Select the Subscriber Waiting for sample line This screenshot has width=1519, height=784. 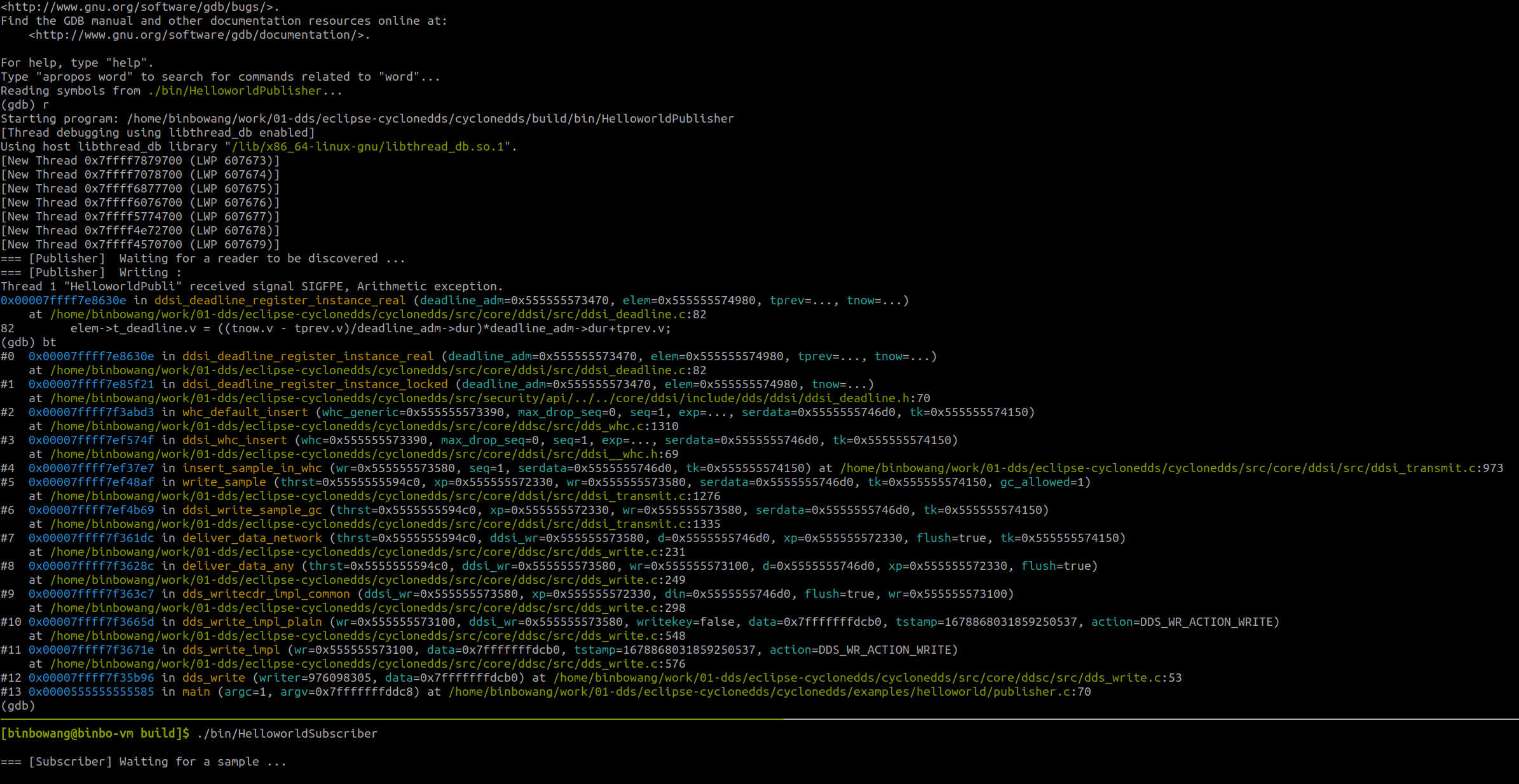click(143, 761)
